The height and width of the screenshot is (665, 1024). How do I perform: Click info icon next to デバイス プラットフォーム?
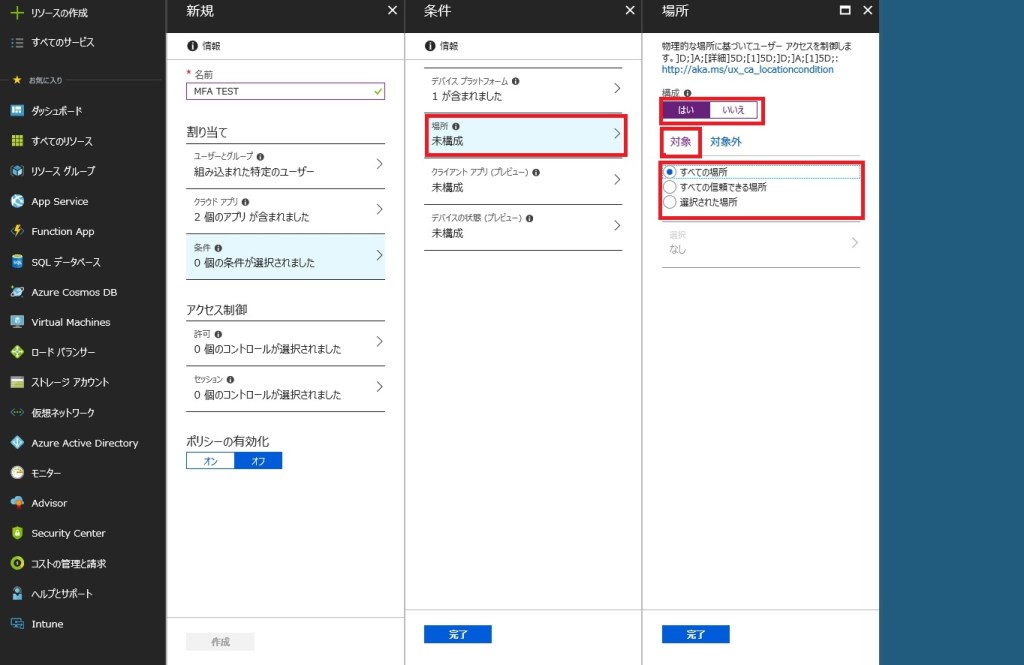(x=516, y=81)
